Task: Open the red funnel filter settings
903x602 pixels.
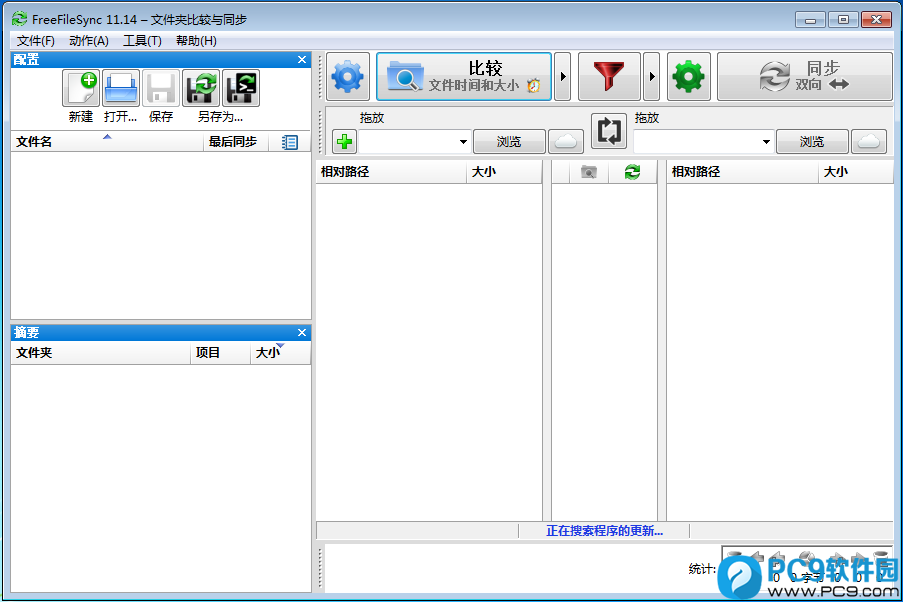Action: (x=609, y=77)
